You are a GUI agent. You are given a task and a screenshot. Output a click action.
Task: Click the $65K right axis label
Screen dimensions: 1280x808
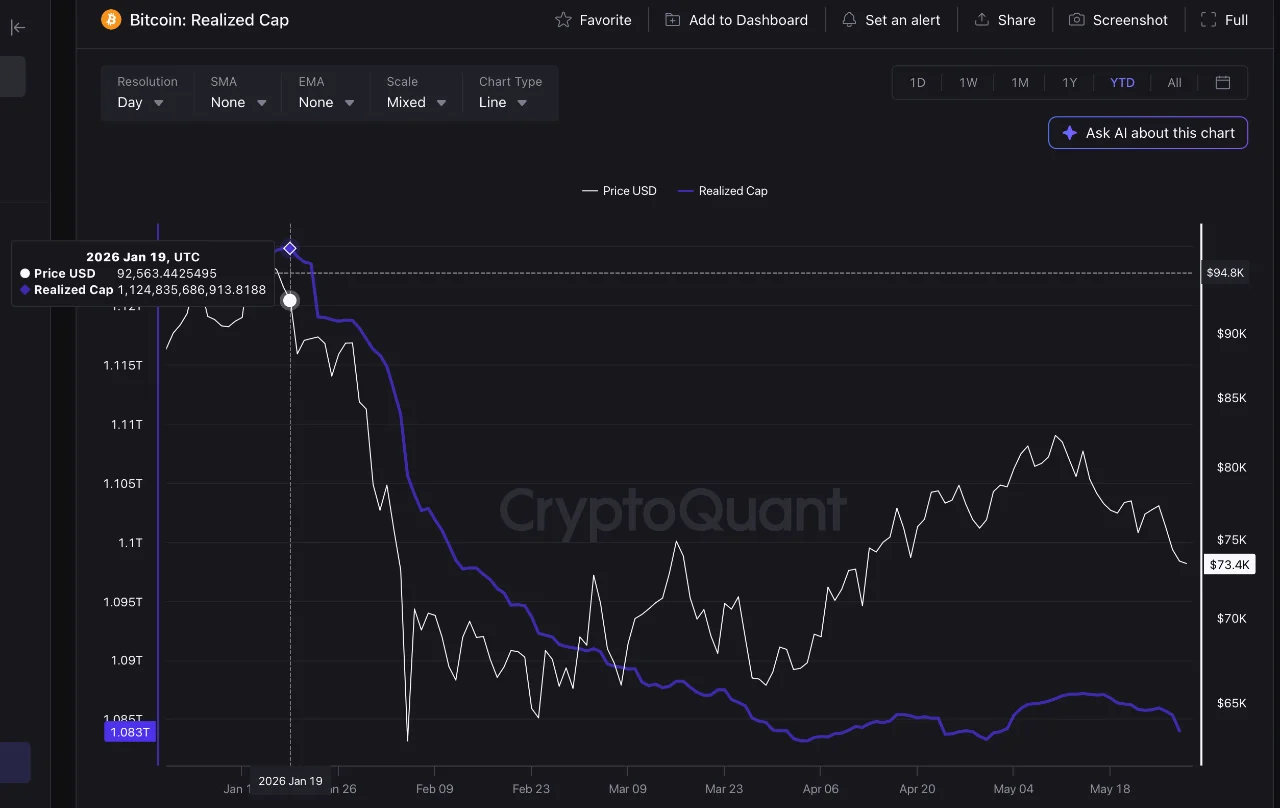pos(1231,703)
